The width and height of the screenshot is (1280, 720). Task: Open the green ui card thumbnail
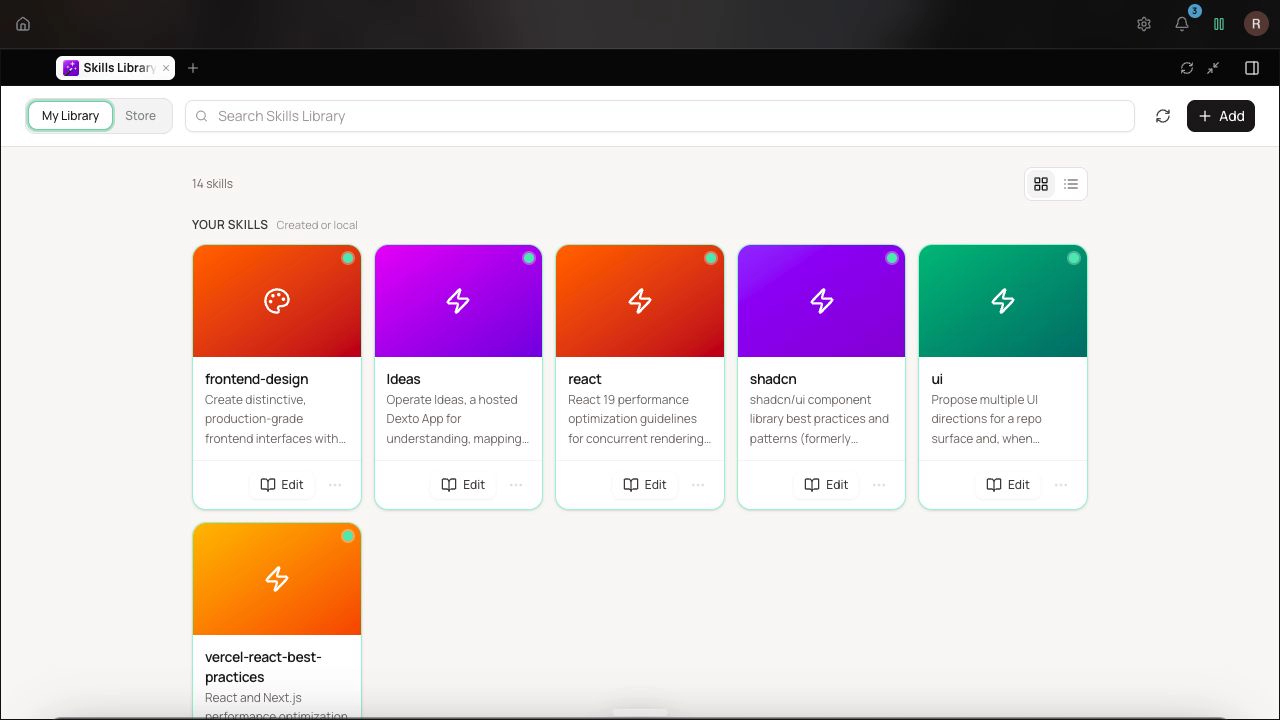(x=1003, y=301)
